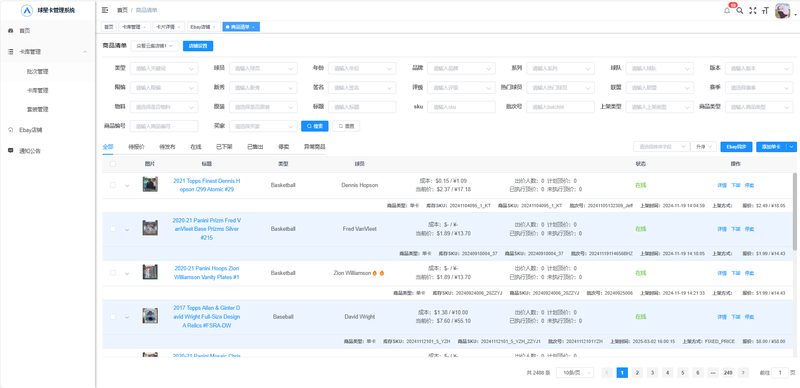Click the blue 搜索 button
Image resolution: width=800 pixels, height=388 pixels.
click(x=315, y=126)
